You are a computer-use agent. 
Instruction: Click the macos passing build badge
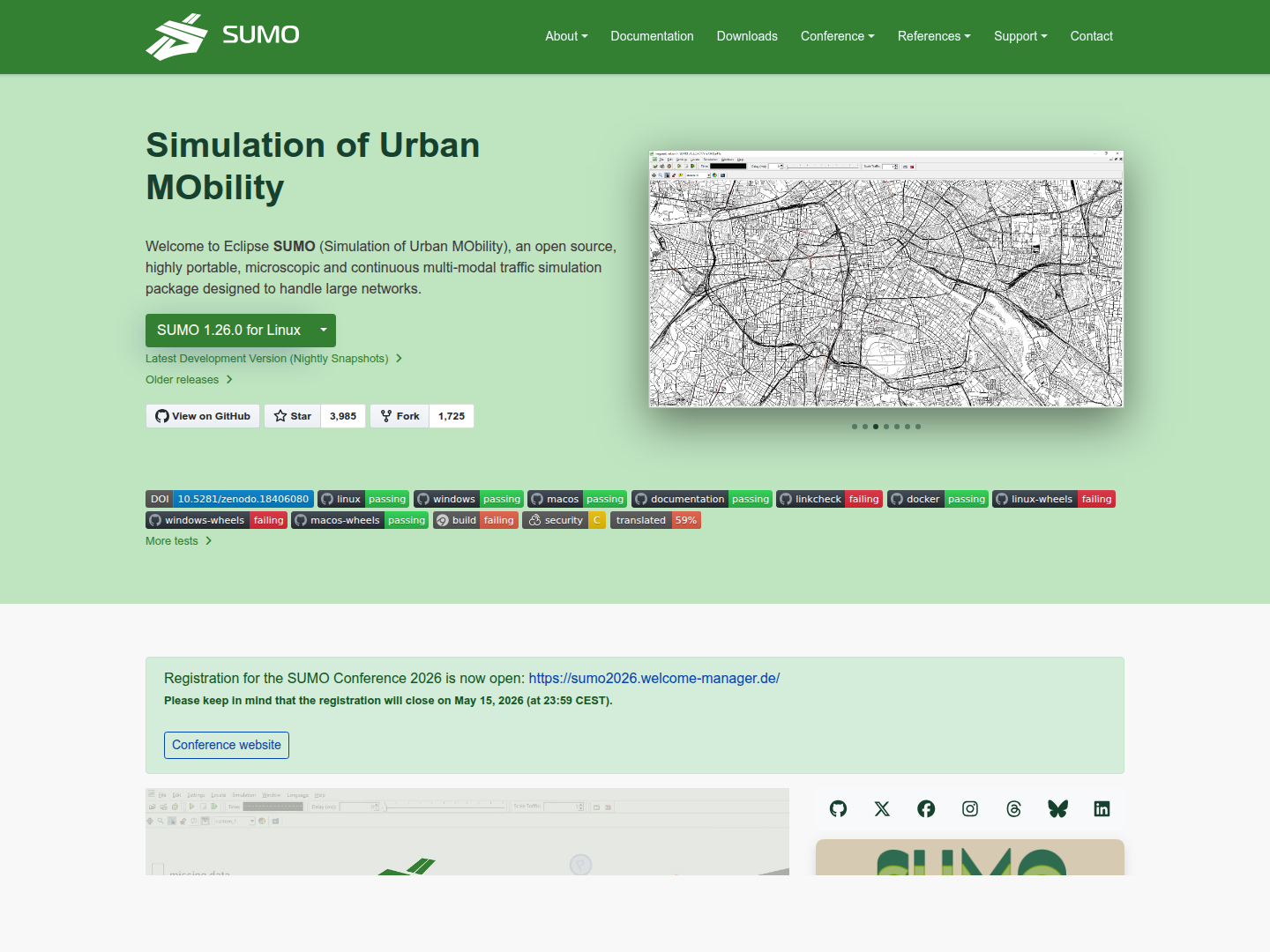577,499
